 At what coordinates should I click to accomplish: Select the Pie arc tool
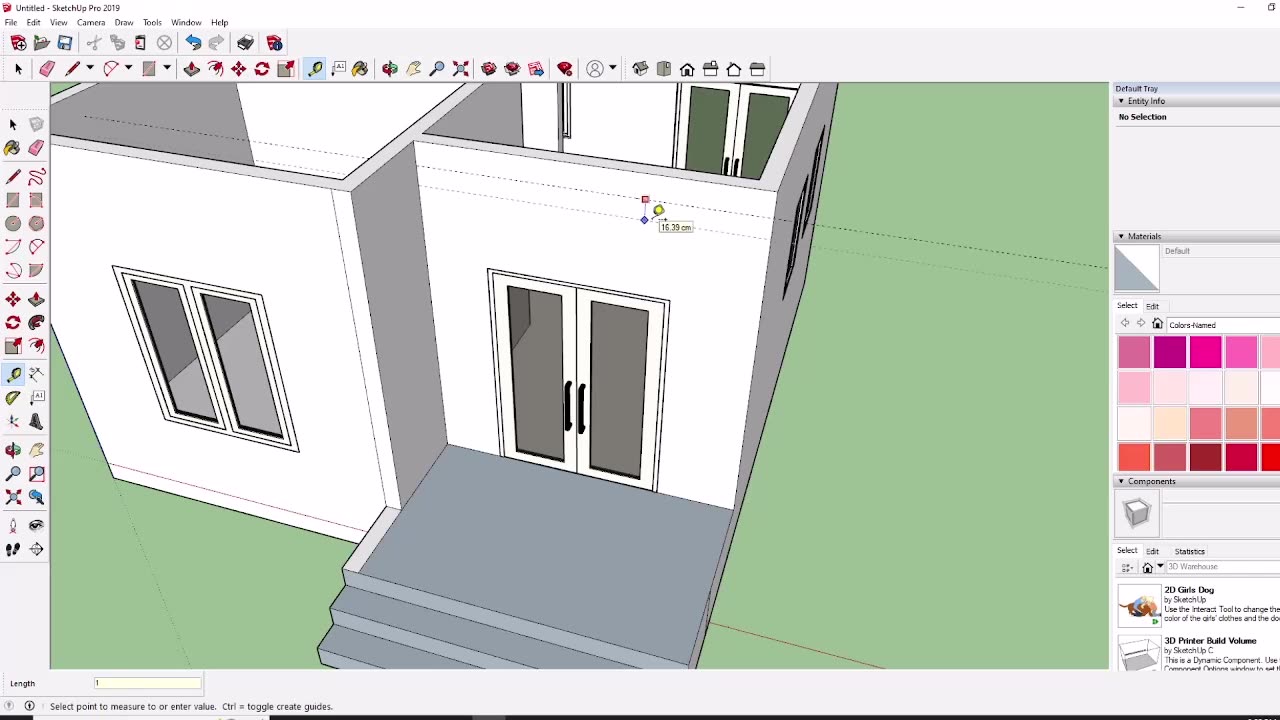coord(36,270)
